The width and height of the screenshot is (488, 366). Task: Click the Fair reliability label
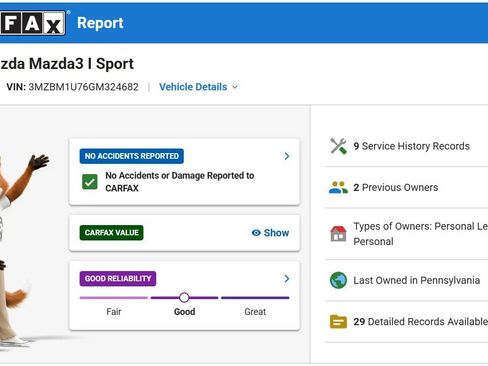[x=114, y=312]
